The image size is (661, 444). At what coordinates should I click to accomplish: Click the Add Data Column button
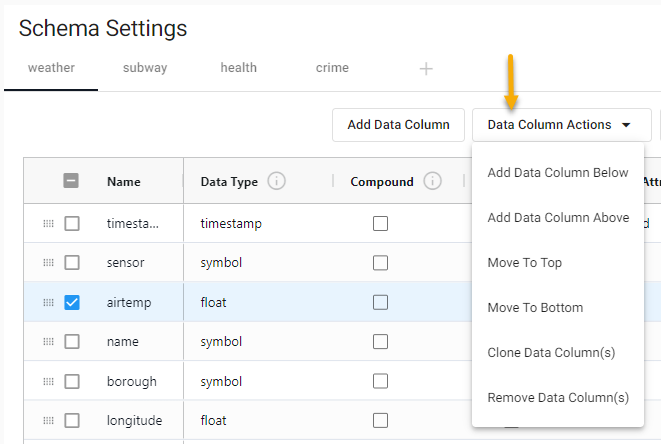click(398, 125)
